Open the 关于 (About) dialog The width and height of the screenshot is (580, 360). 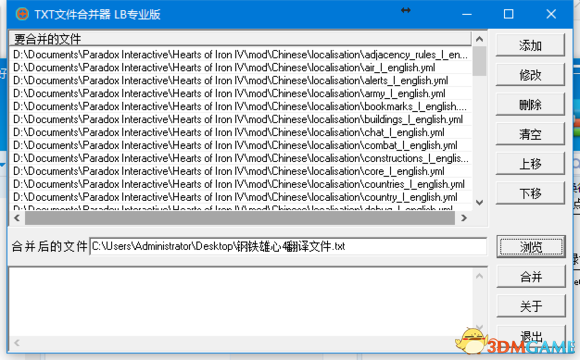coord(531,306)
